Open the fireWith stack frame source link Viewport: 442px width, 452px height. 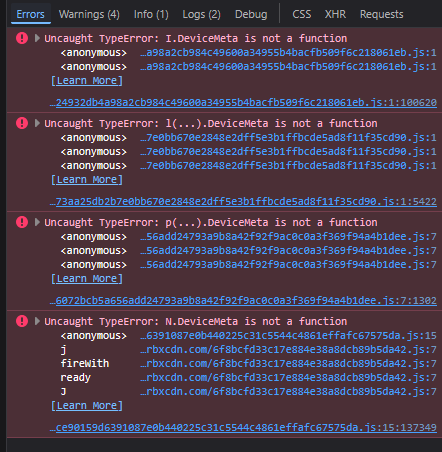[288, 363]
